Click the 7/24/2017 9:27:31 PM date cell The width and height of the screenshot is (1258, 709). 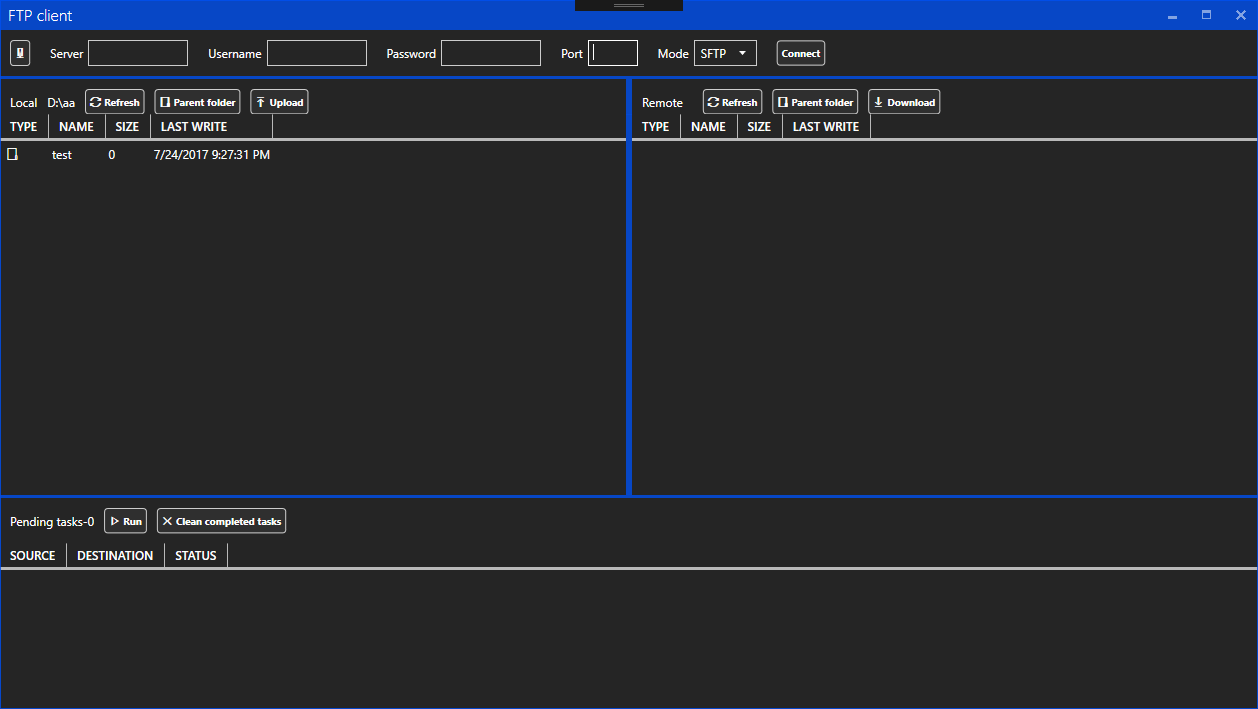click(212, 155)
